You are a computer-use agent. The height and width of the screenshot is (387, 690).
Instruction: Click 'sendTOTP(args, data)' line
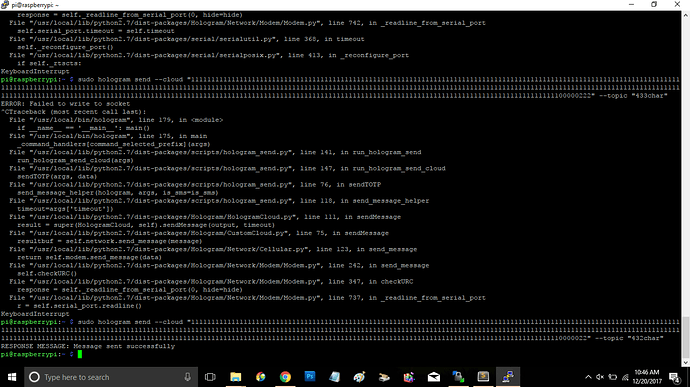tap(57, 177)
